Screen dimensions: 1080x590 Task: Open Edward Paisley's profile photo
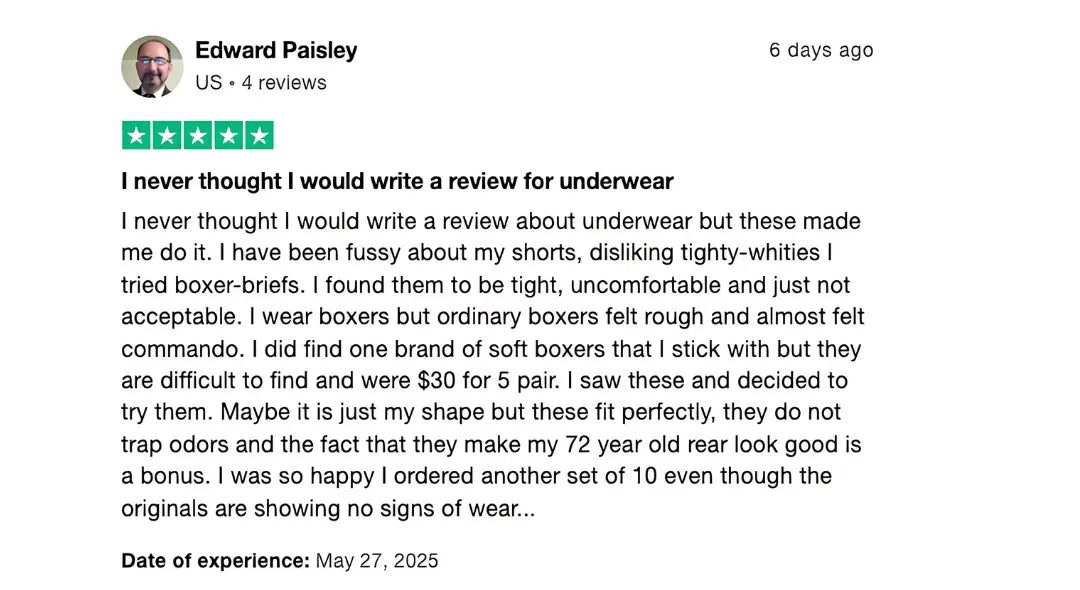tap(152, 66)
